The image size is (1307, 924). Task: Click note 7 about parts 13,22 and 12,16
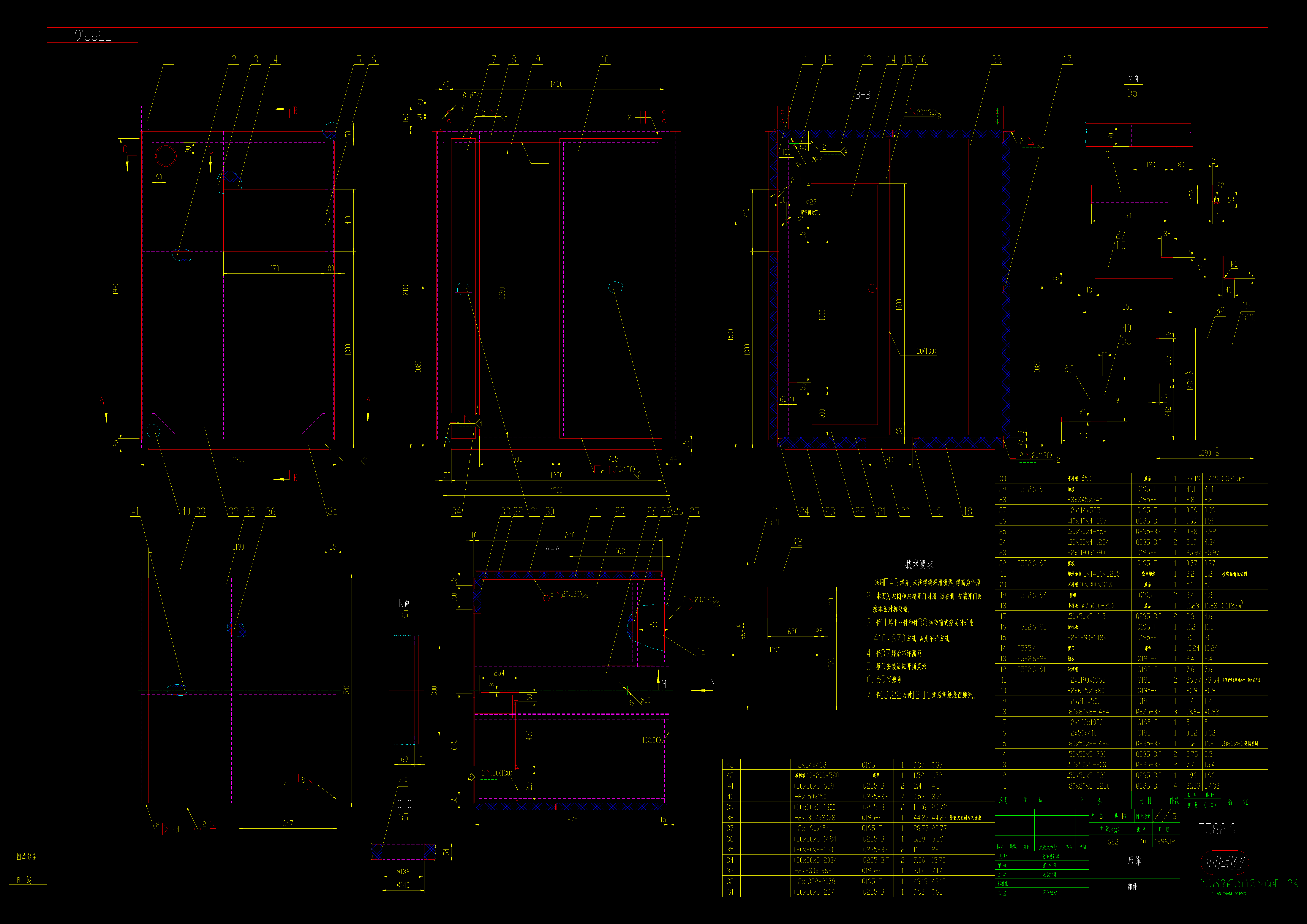point(920,695)
